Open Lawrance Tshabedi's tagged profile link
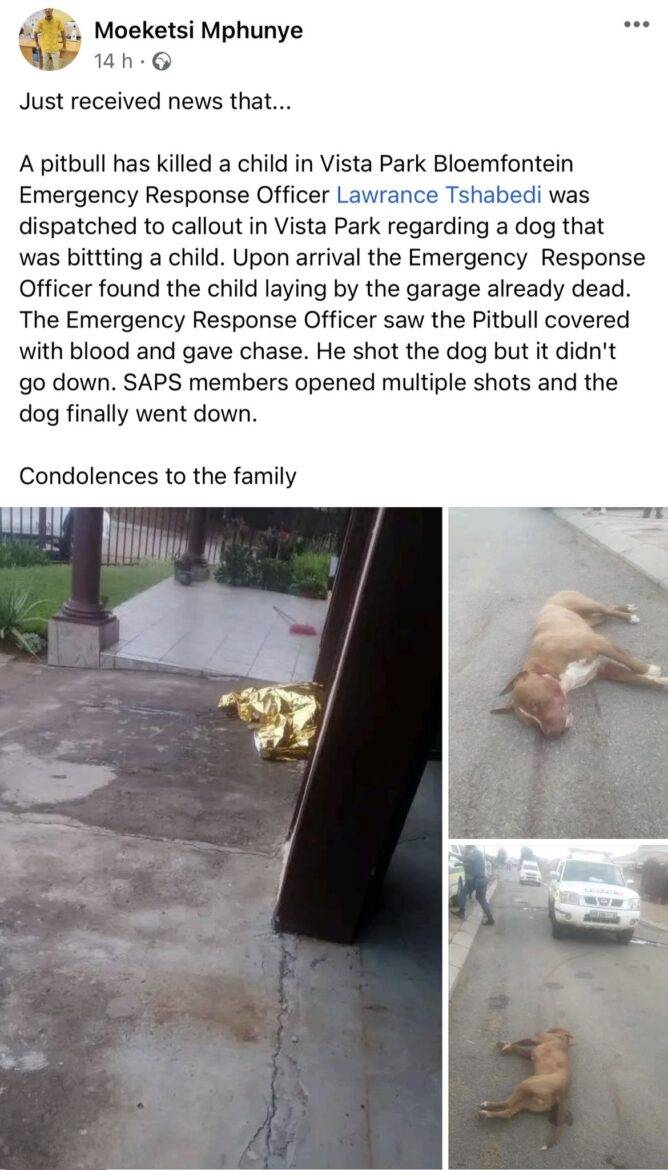The image size is (668, 1170). [x=443, y=195]
